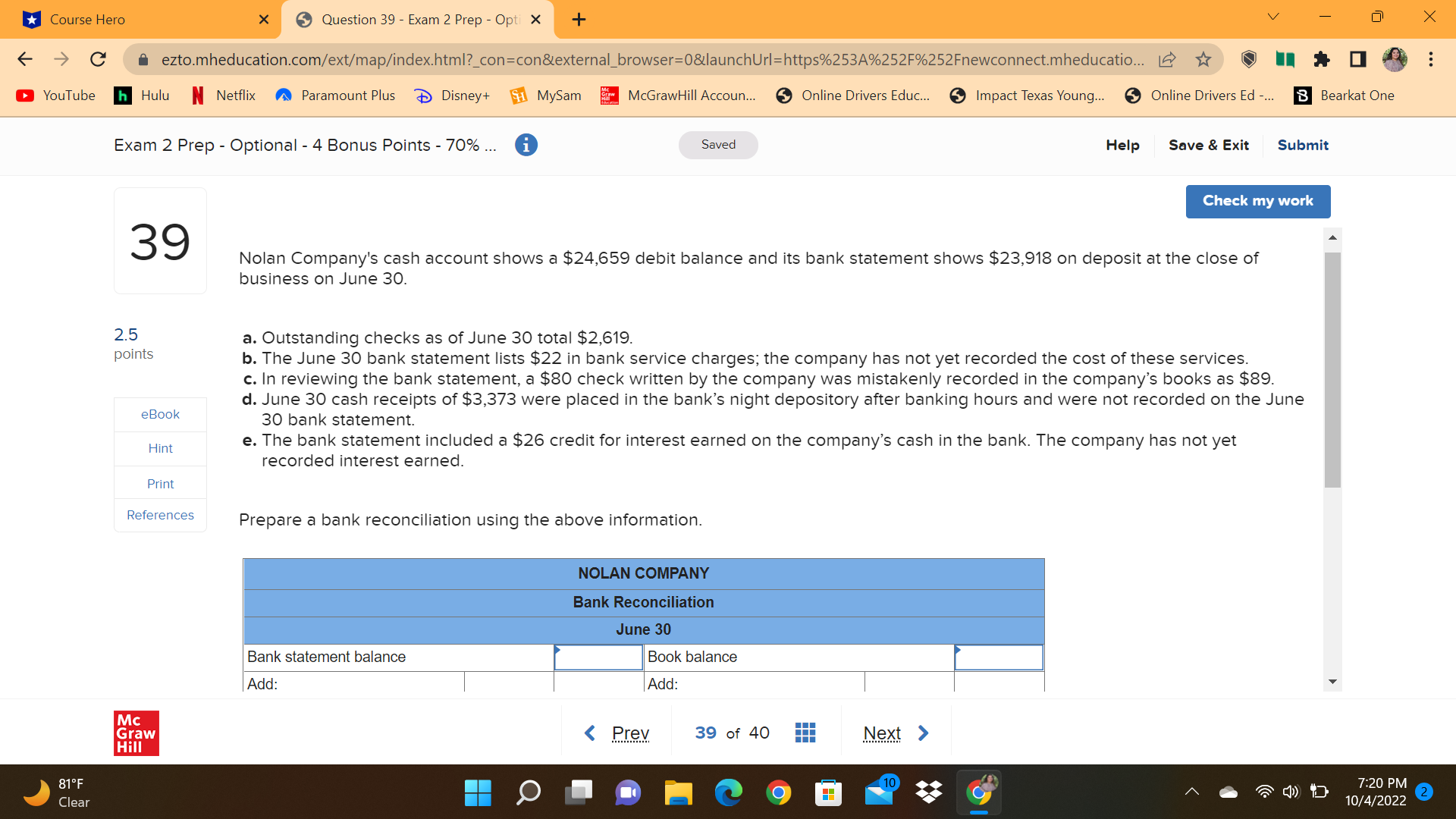Viewport: 1456px width, 819px height.
Task: Reload the page with refresh icon
Action: 98,59
